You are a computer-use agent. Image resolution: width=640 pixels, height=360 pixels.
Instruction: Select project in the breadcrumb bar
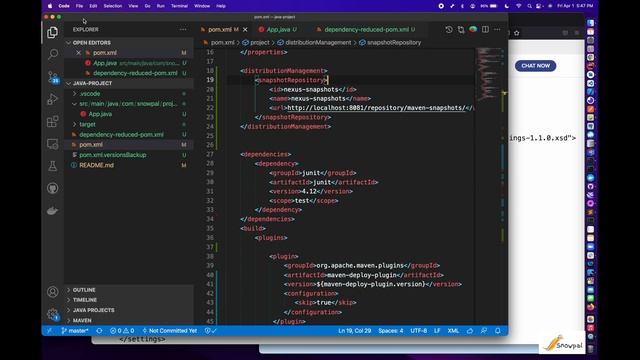[256, 42]
